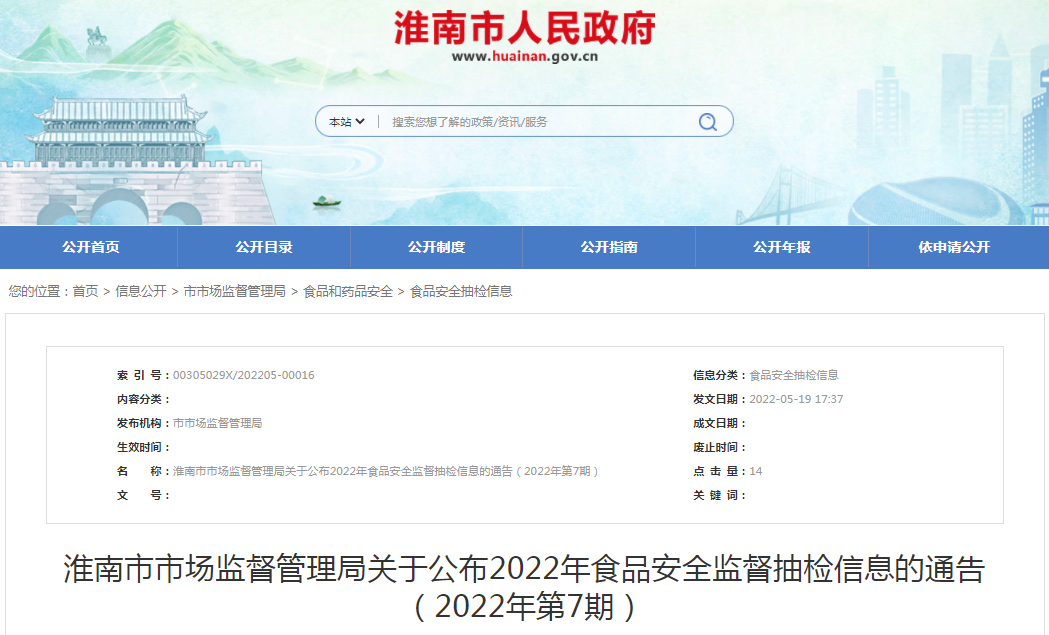
Task: Select 公开年报 in the navigation bar
Action: coord(782,247)
